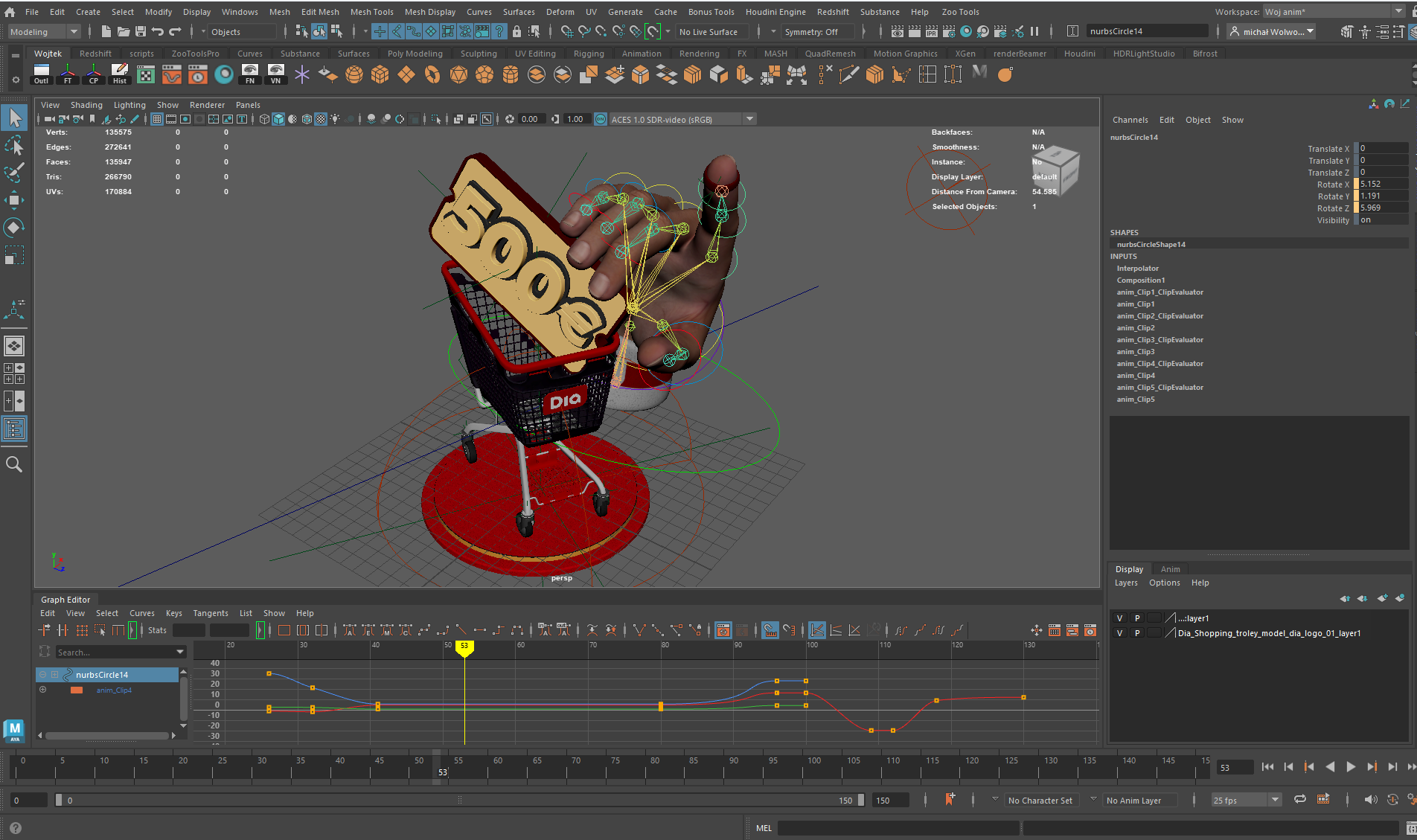Image resolution: width=1417 pixels, height=840 pixels.
Task: Click the Graph Editor Search field
Action: (120, 652)
